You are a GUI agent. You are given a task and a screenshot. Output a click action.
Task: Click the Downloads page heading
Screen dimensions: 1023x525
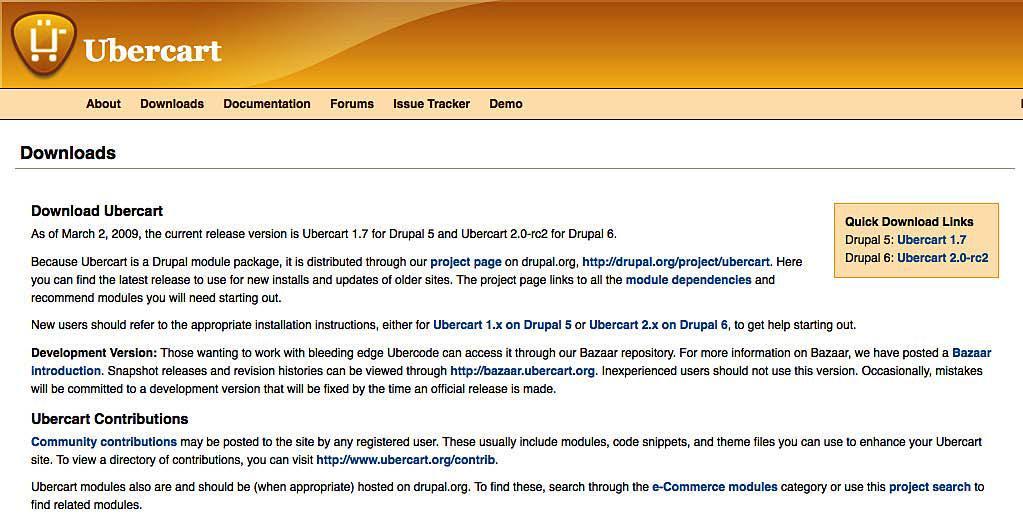(x=68, y=153)
